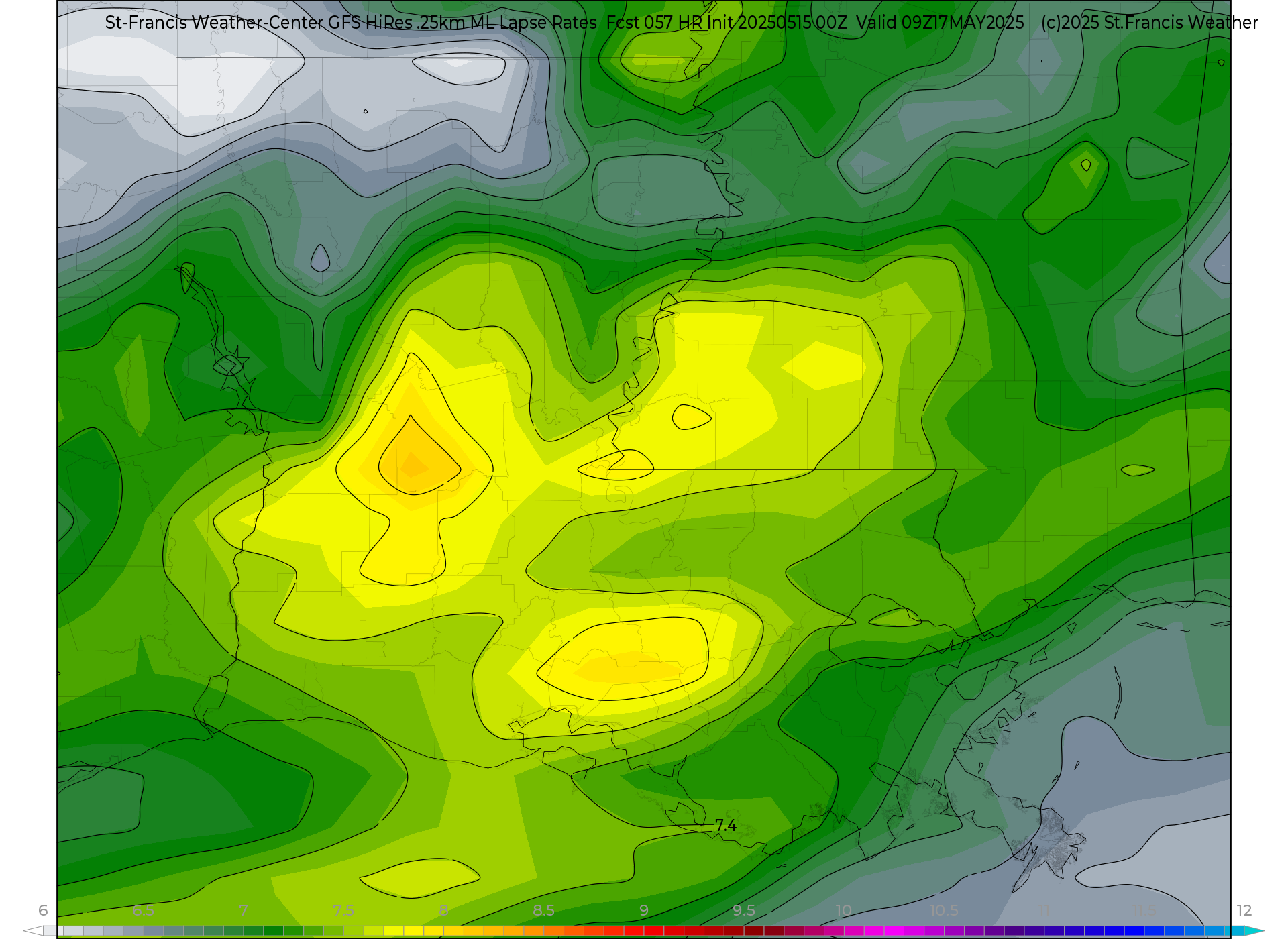Image resolution: width=1288 pixels, height=939 pixels.
Task: Click the color bar label 6
Action: click(43, 910)
